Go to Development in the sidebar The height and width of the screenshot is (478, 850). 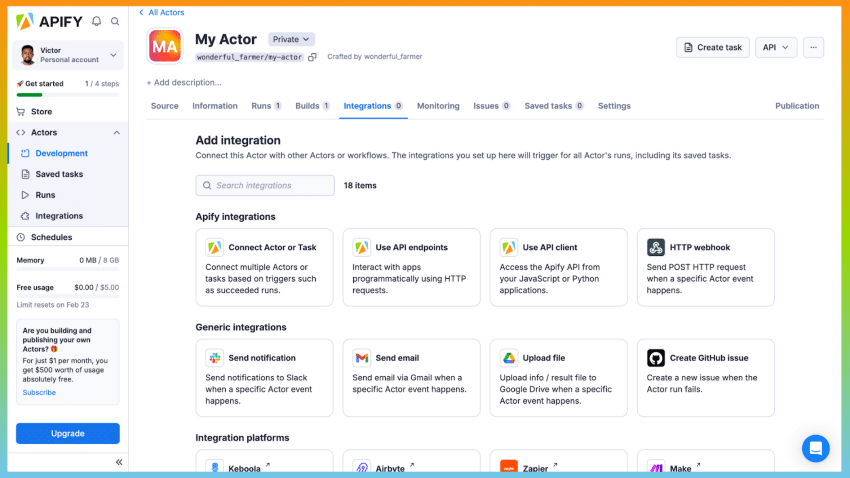[x=68, y=153]
